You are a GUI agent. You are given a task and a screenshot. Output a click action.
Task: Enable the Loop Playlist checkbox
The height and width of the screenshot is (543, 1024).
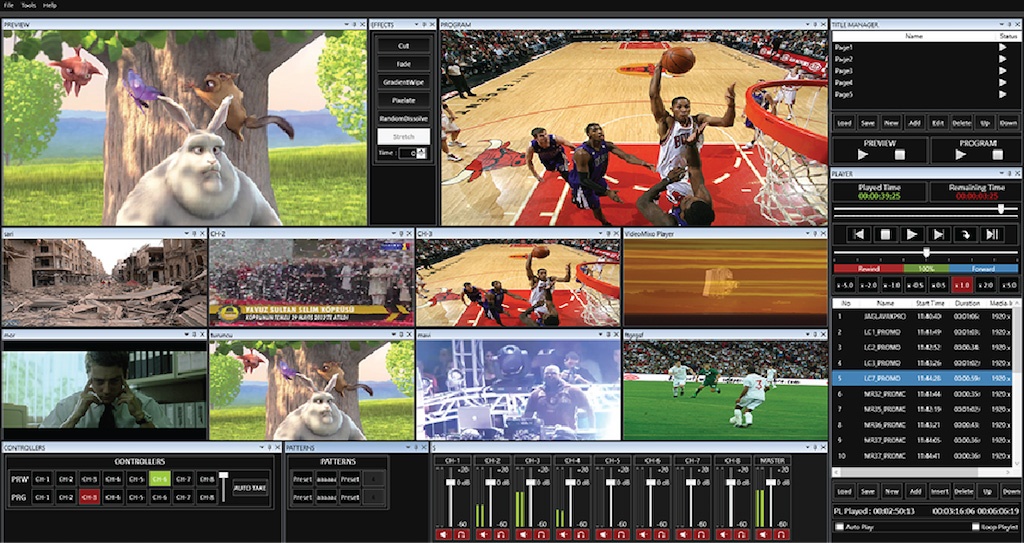[976, 527]
